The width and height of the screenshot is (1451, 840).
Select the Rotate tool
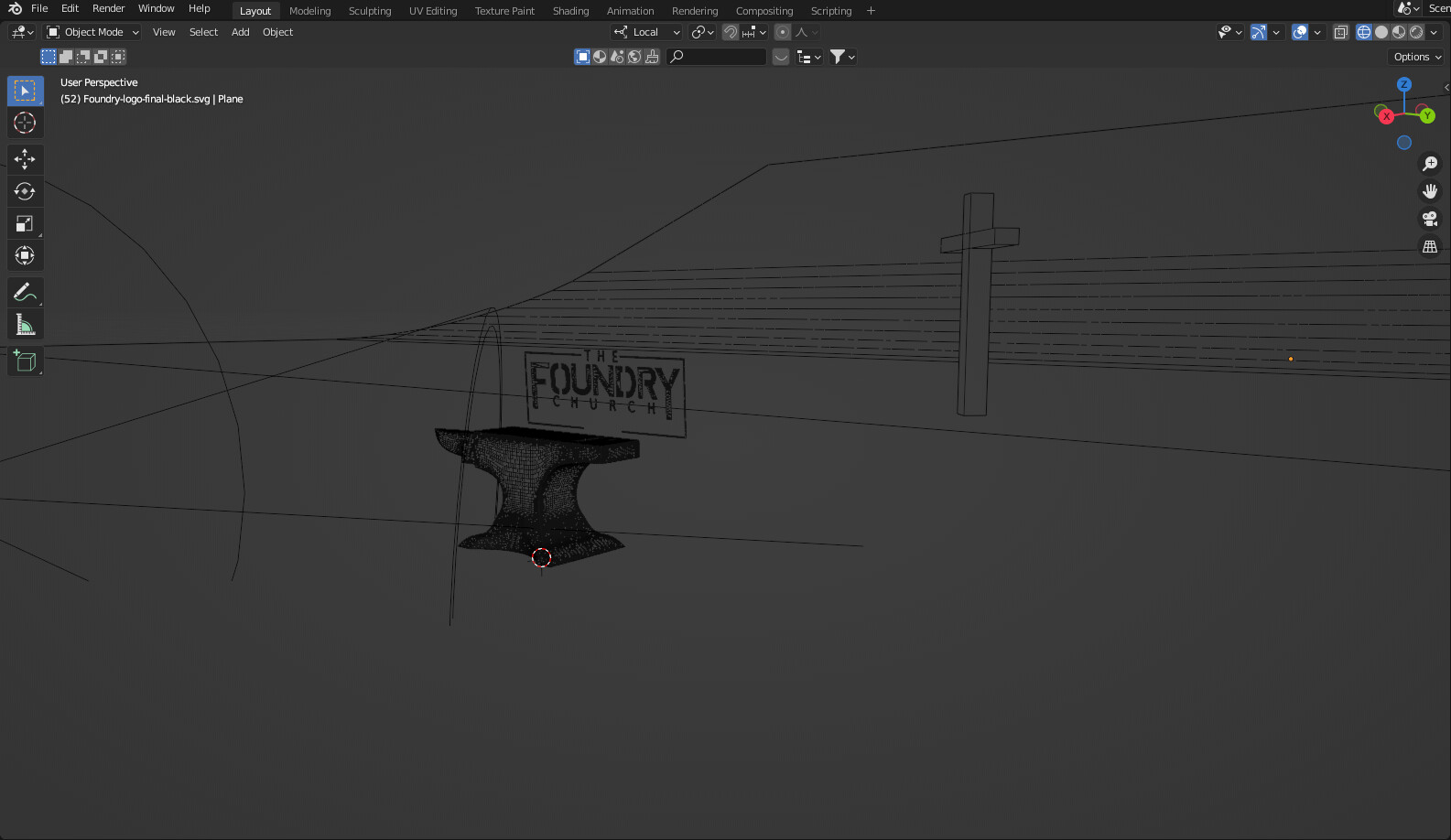[x=25, y=191]
